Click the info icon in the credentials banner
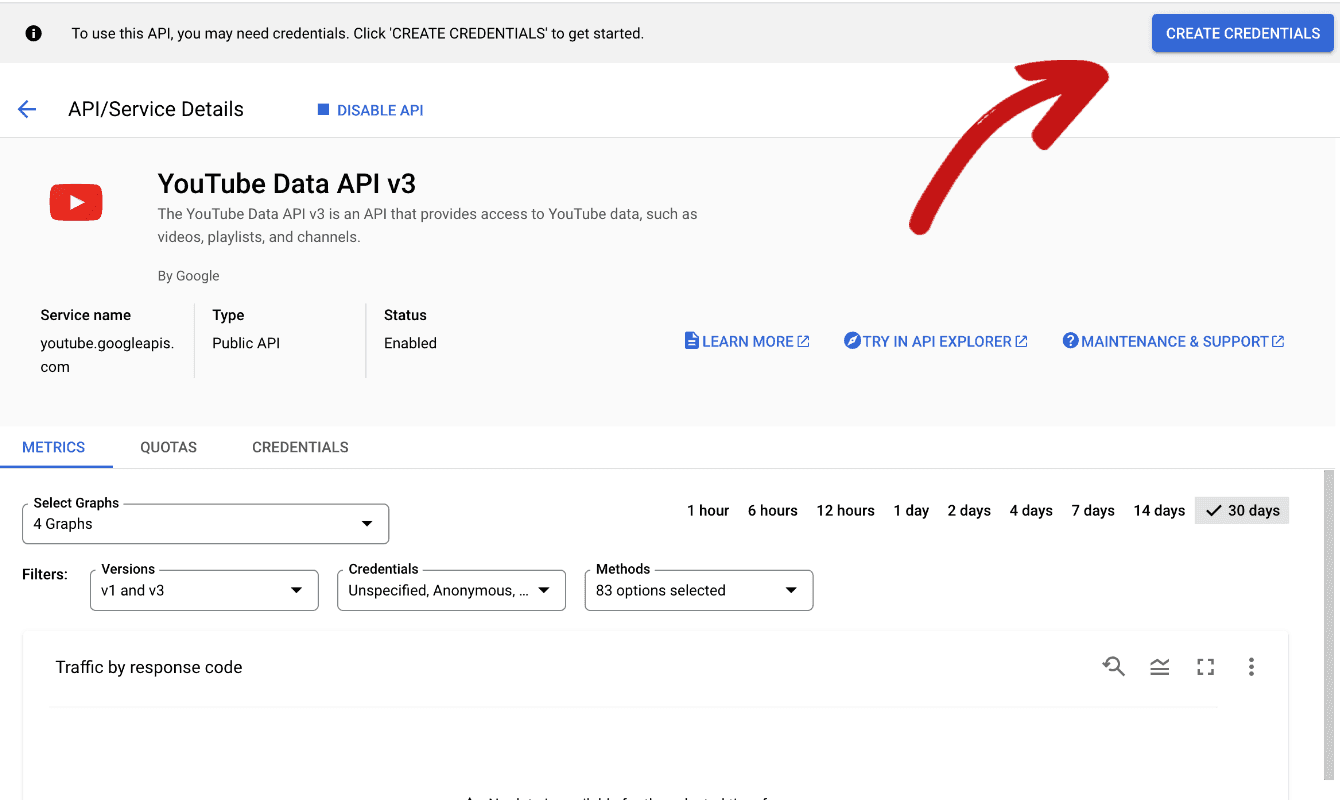Viewport: 1340px width, 800px height. point(34,33)
